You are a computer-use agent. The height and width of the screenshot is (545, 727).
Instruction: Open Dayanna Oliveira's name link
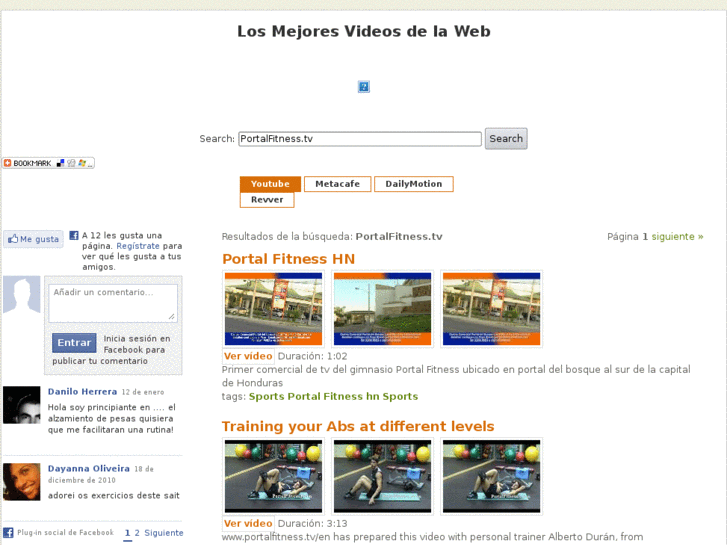click(x=89, y=468)
